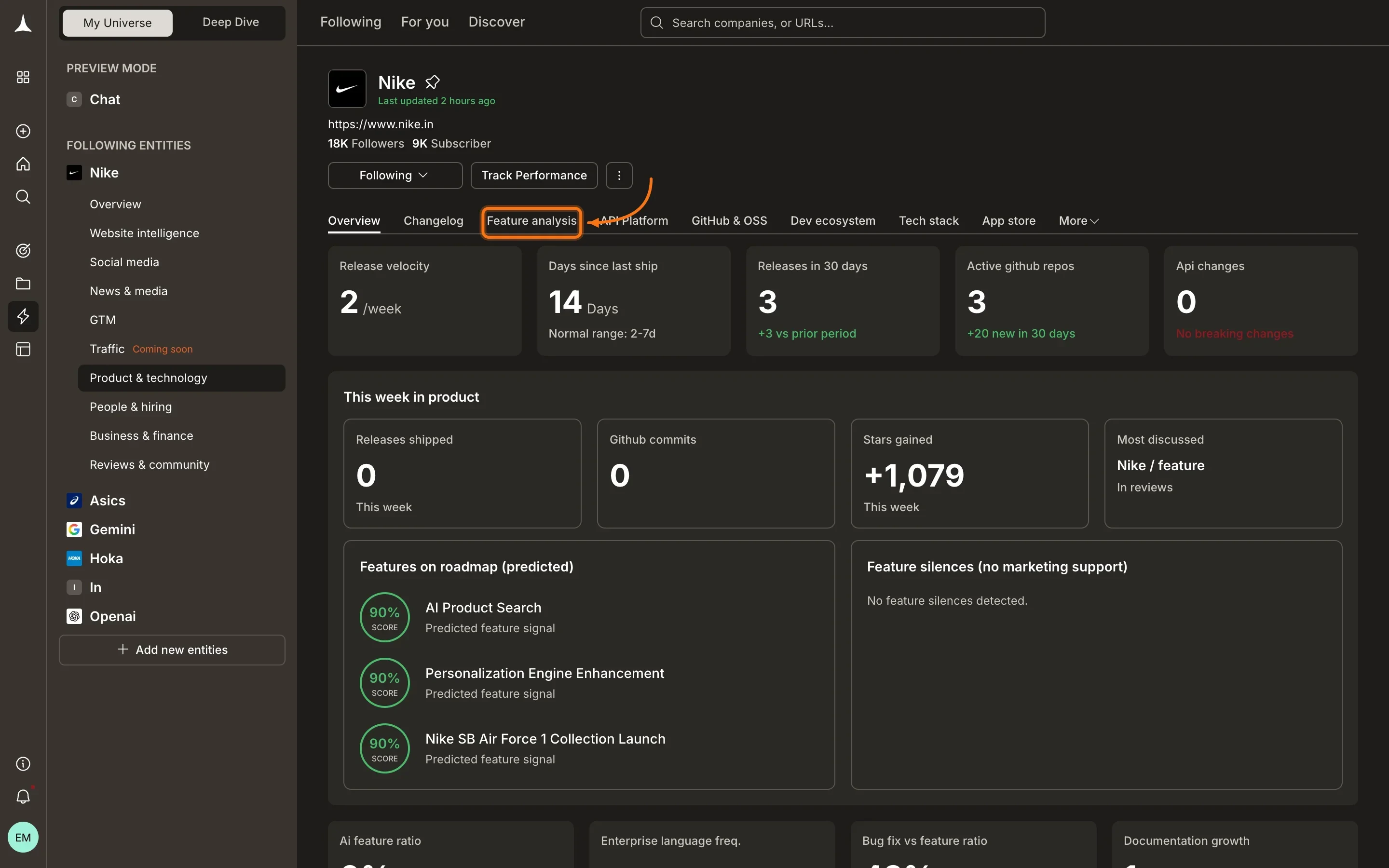Viewport: 1389px width, 868px height.
Task: Click the Asics logo icon in sidebar
Action: pos(74,501)
